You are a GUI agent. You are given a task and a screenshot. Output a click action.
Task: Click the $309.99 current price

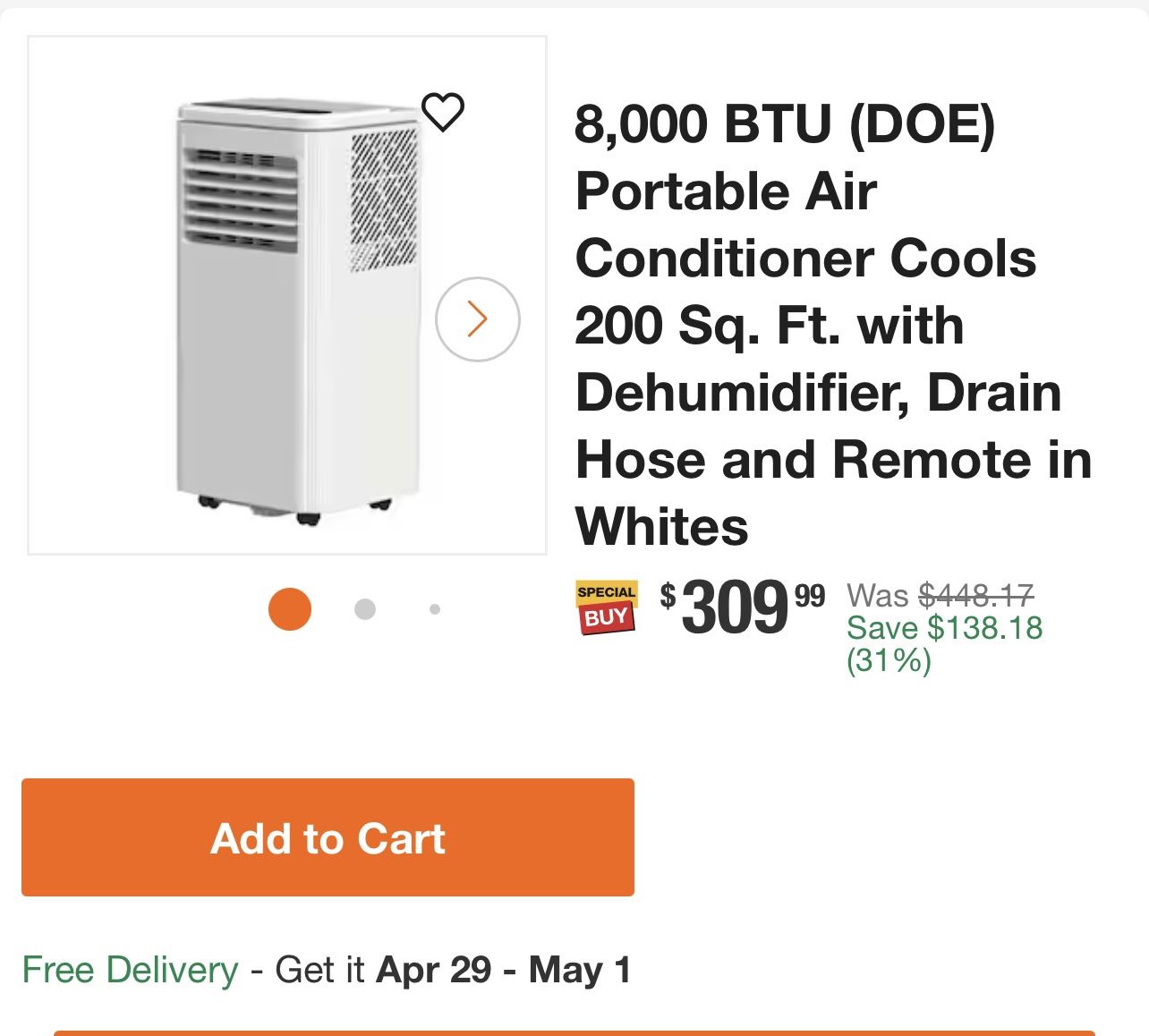[743, 608]
